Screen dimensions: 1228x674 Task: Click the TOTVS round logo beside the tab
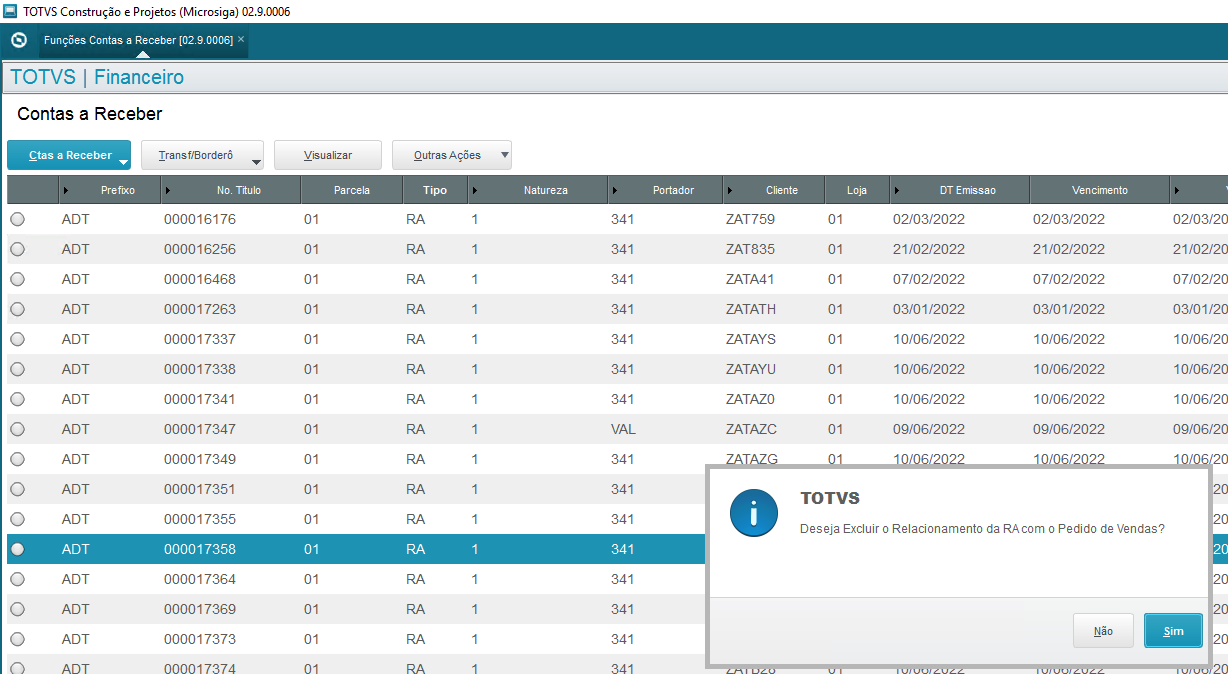pos(18,40)
